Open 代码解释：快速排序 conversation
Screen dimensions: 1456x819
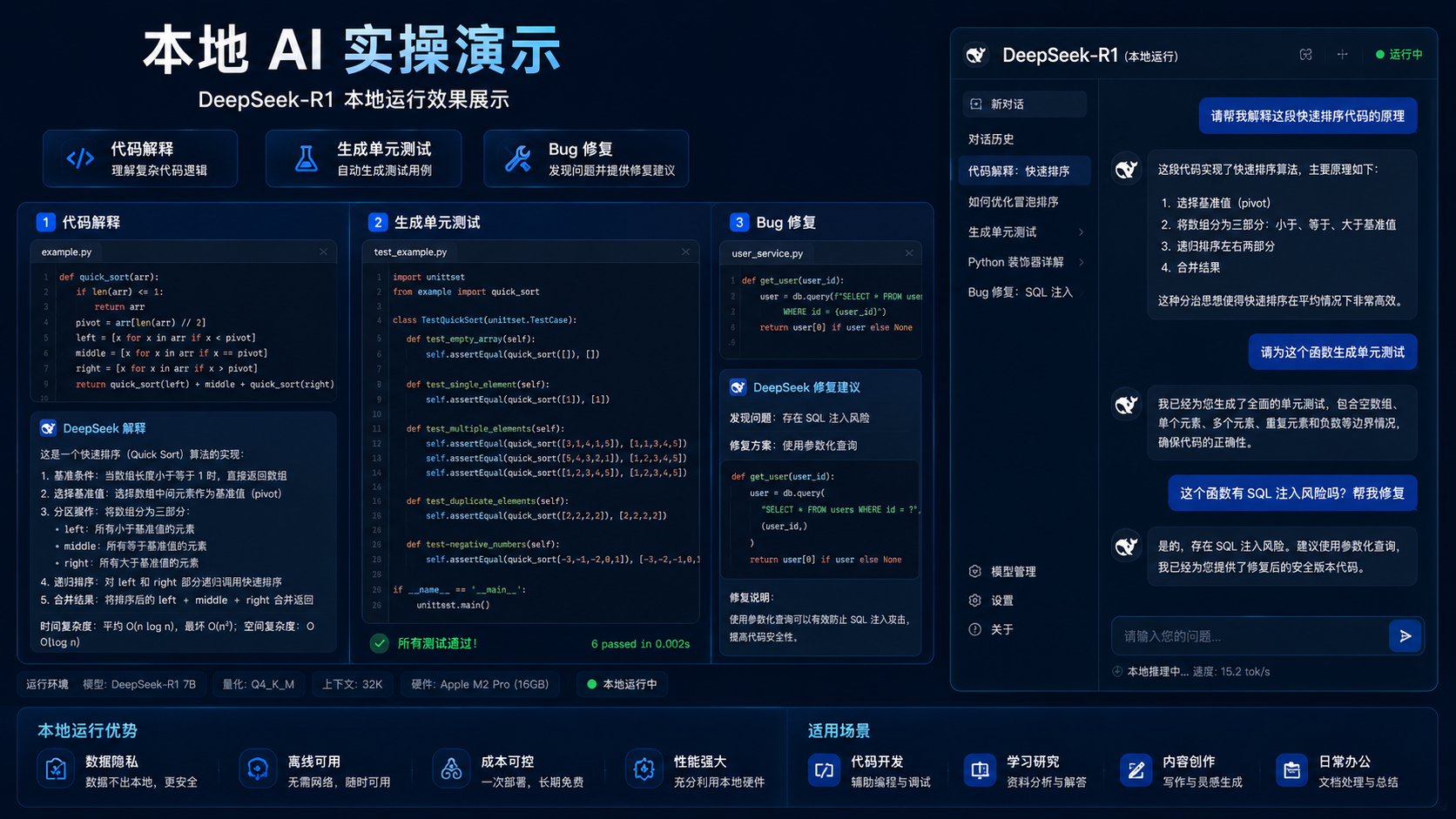(x=1024, y=171)
